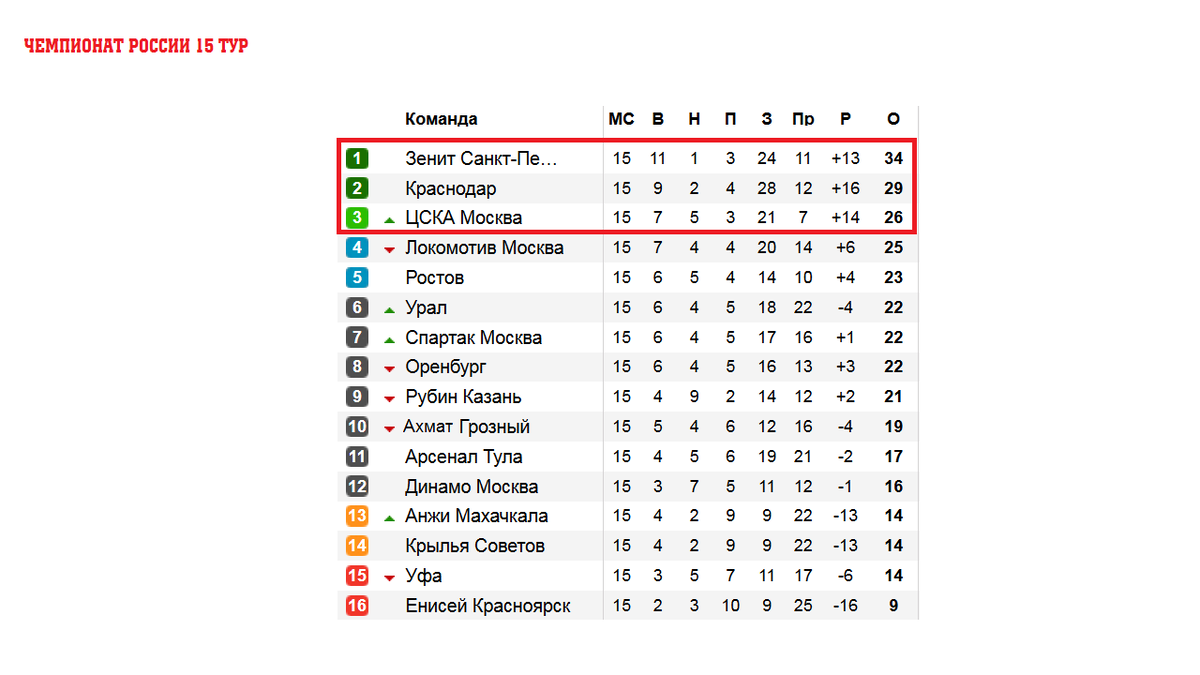This screenshot has width=1200, height=675.
Task: Click the grey position 8 badge
Action: pos(357,367)
